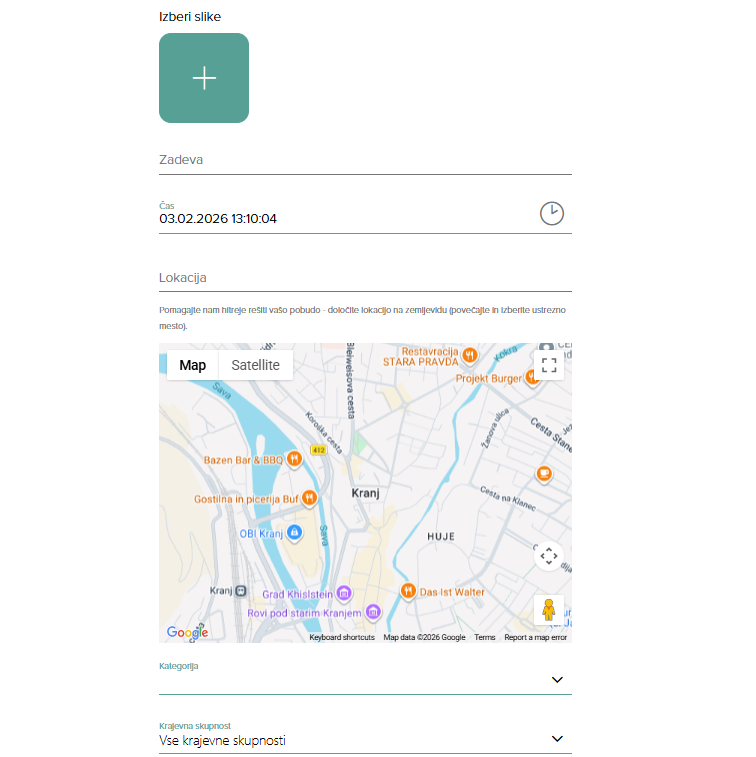
Task: Toggle fullscreen map view
Action: pyautogui.click(x=548, y=365)
